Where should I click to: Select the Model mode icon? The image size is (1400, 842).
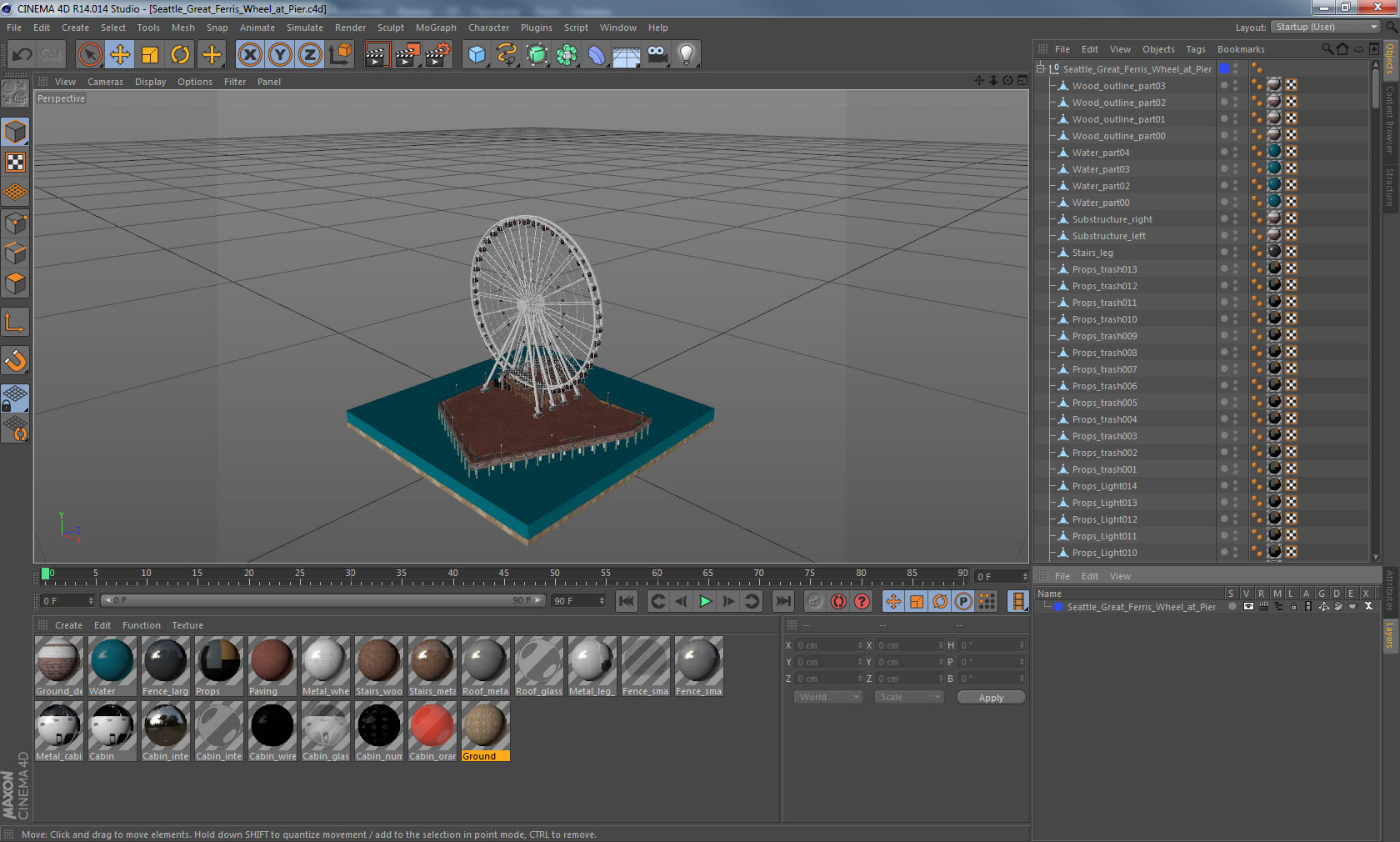click(15, 132)
